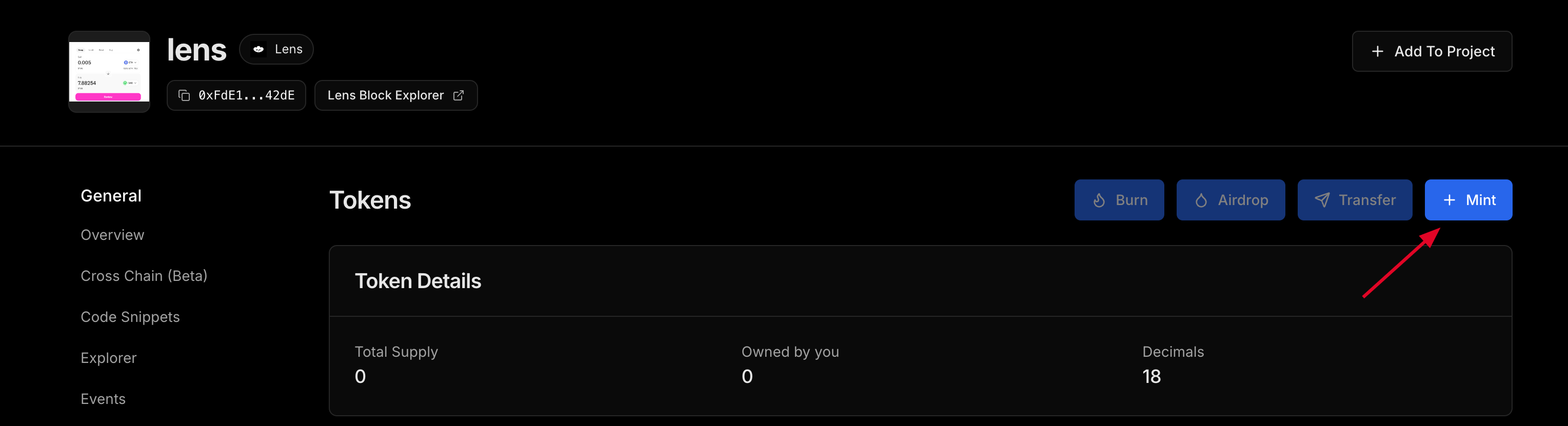Select Code Snippets in sidebar

(130, 317)
